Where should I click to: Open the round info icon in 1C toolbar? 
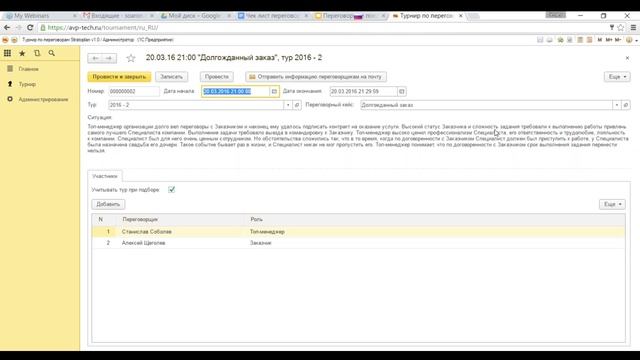tap(629, 40)
